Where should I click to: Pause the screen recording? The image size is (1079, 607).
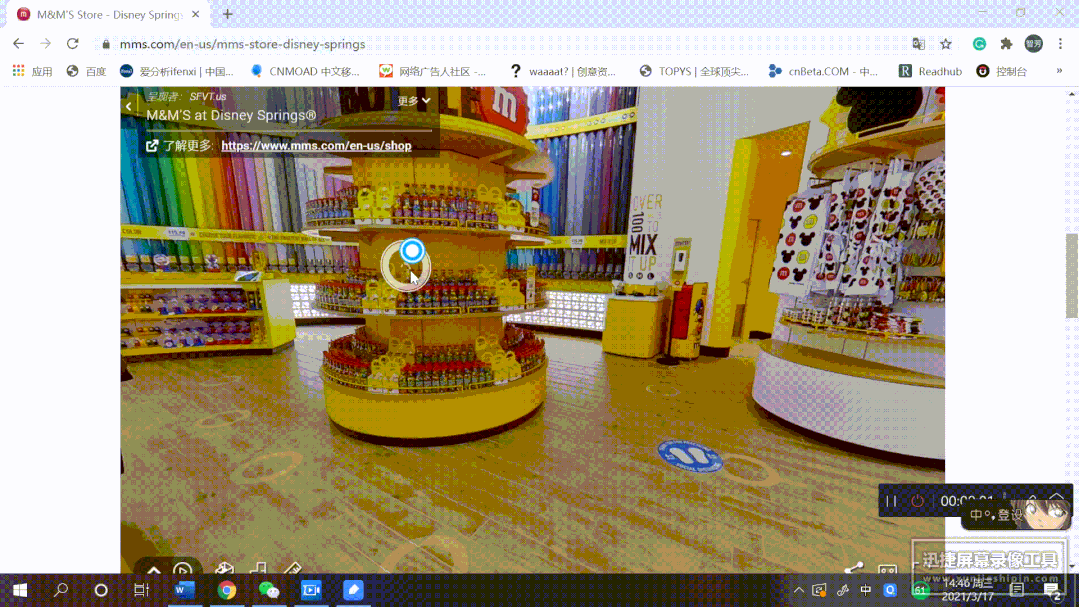[890, 501]
